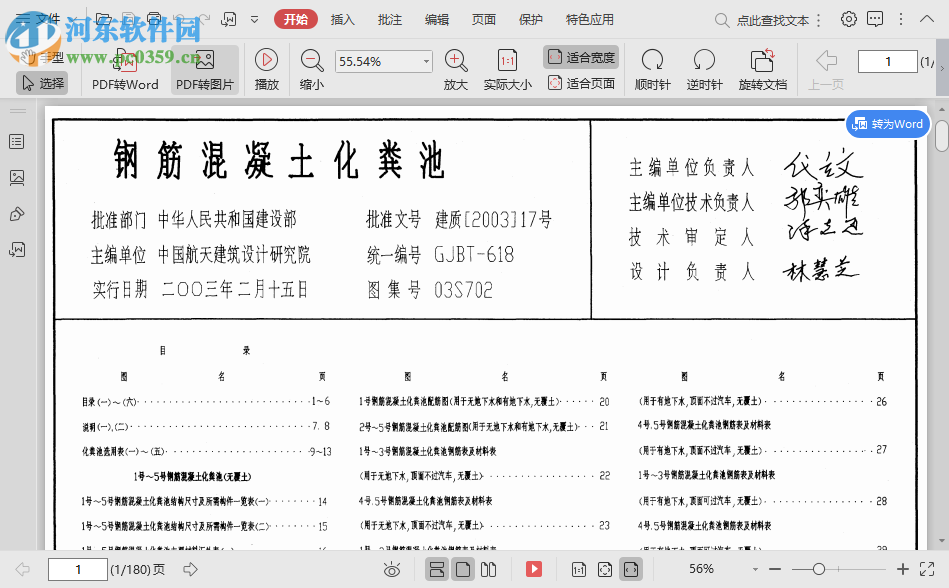Open the 批注 ribbon tab
949x588 pixels.
click(389, 18)
